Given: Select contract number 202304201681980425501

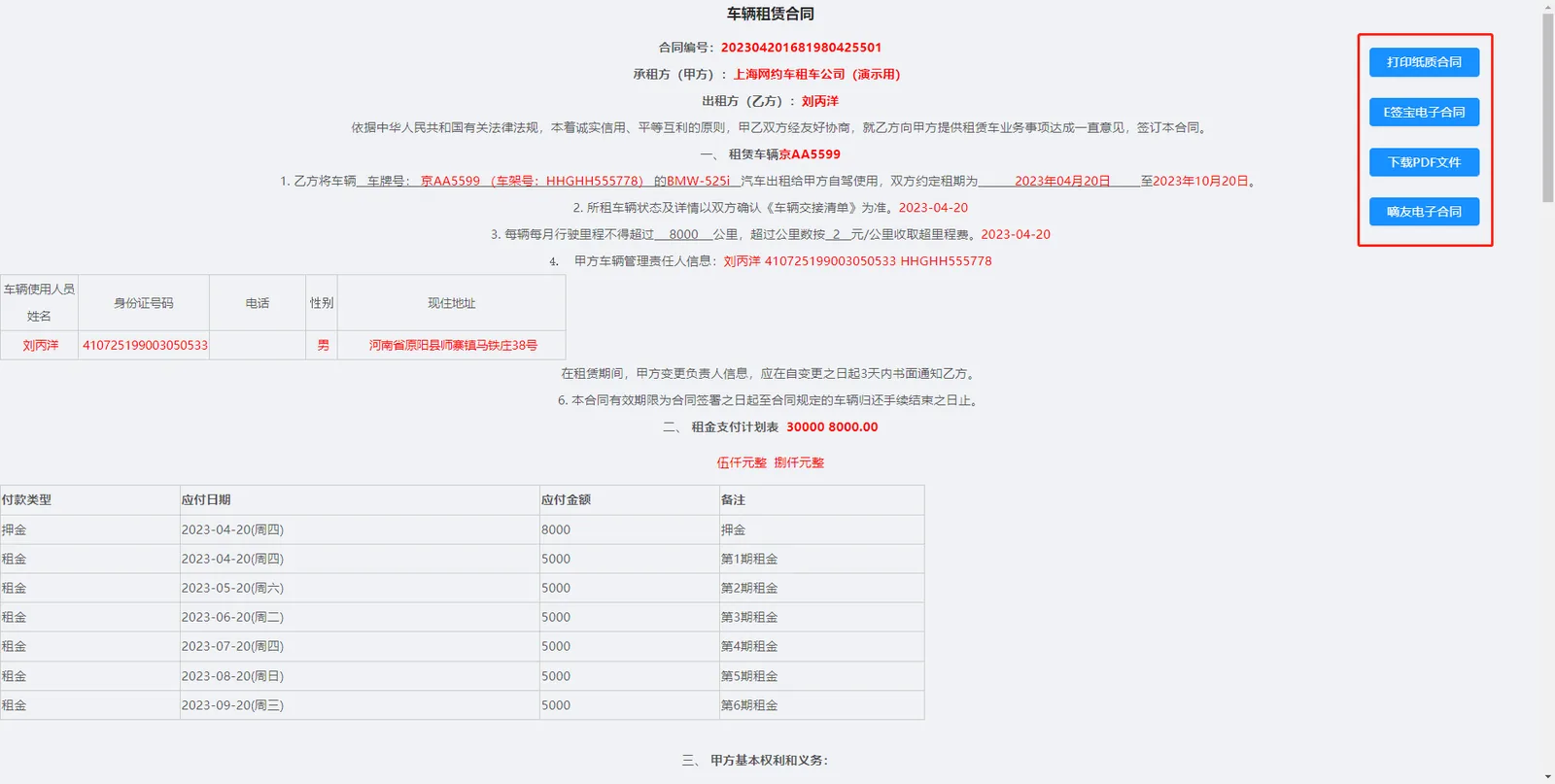Looking at the screenshot, I should tap(801, 48).
